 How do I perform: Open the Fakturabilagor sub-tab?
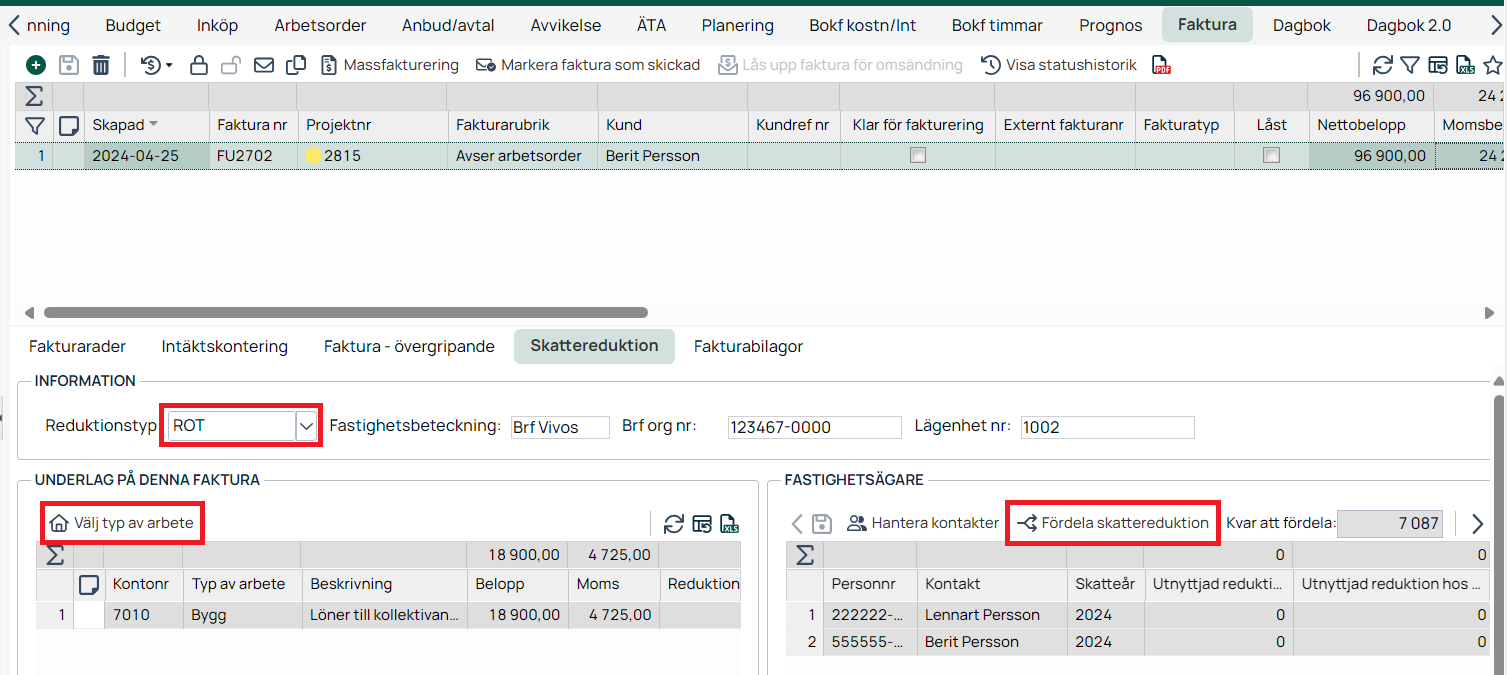[x=749, y=347]
